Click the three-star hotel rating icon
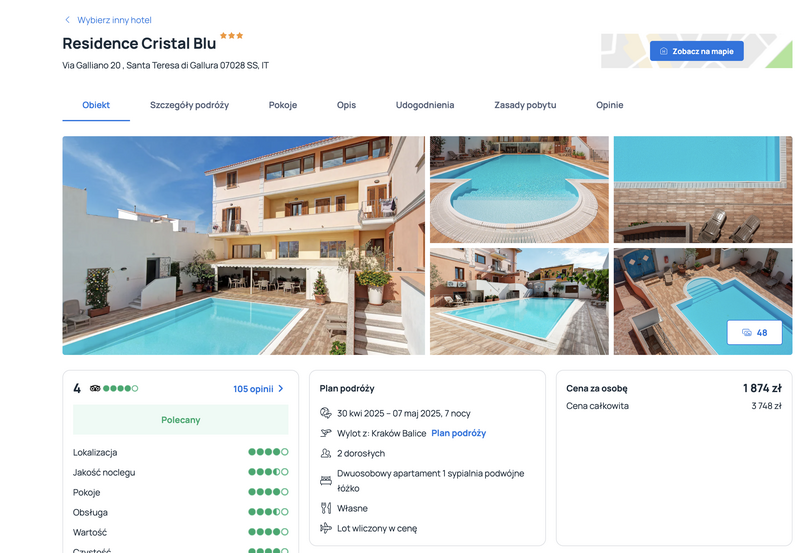Image resolution: width=800 pixels, height=553 pixels. (232, 36)
